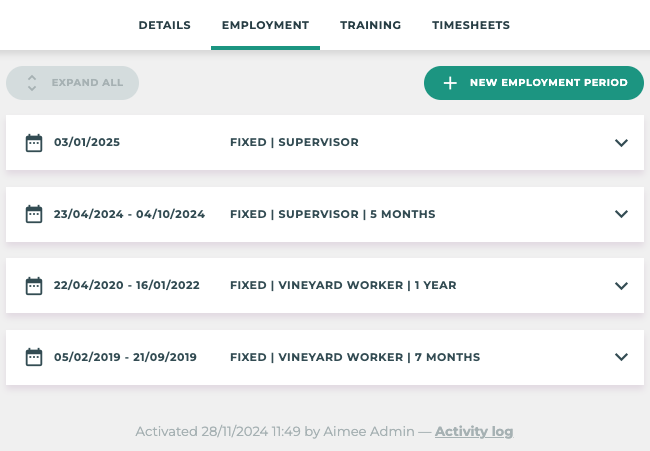Expand the 03/01/2025 Supervisor period chevron
Screen dimensions: 650x451
click(x=621, y=143)
